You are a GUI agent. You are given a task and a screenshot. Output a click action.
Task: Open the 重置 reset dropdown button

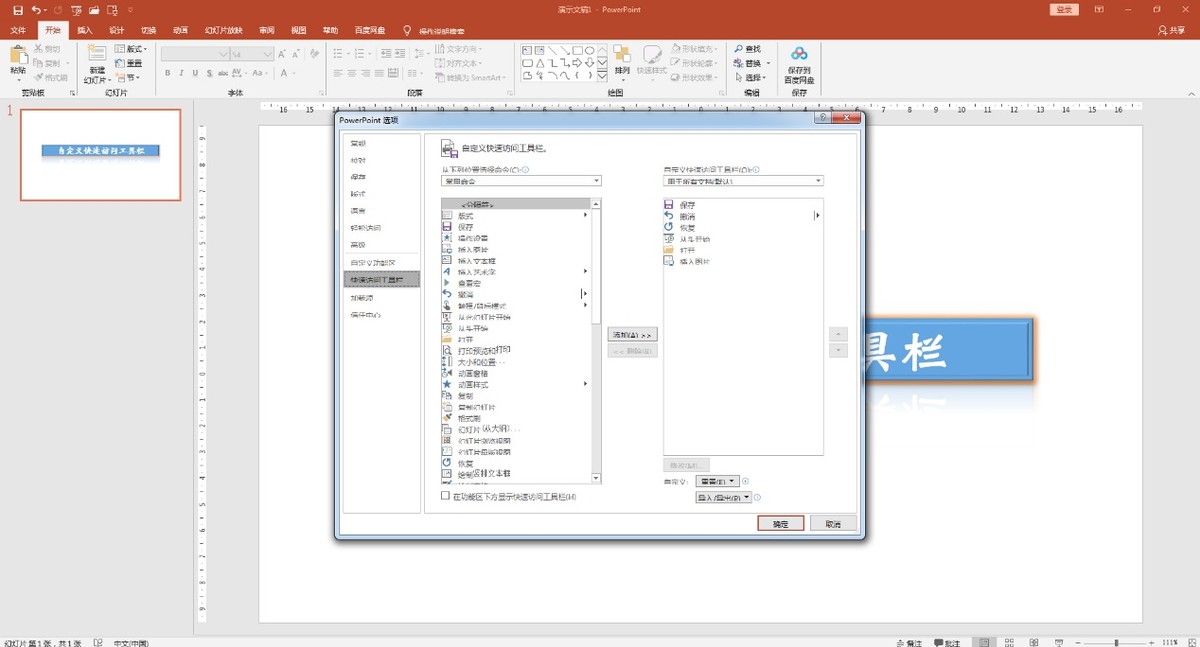point(716,481)
